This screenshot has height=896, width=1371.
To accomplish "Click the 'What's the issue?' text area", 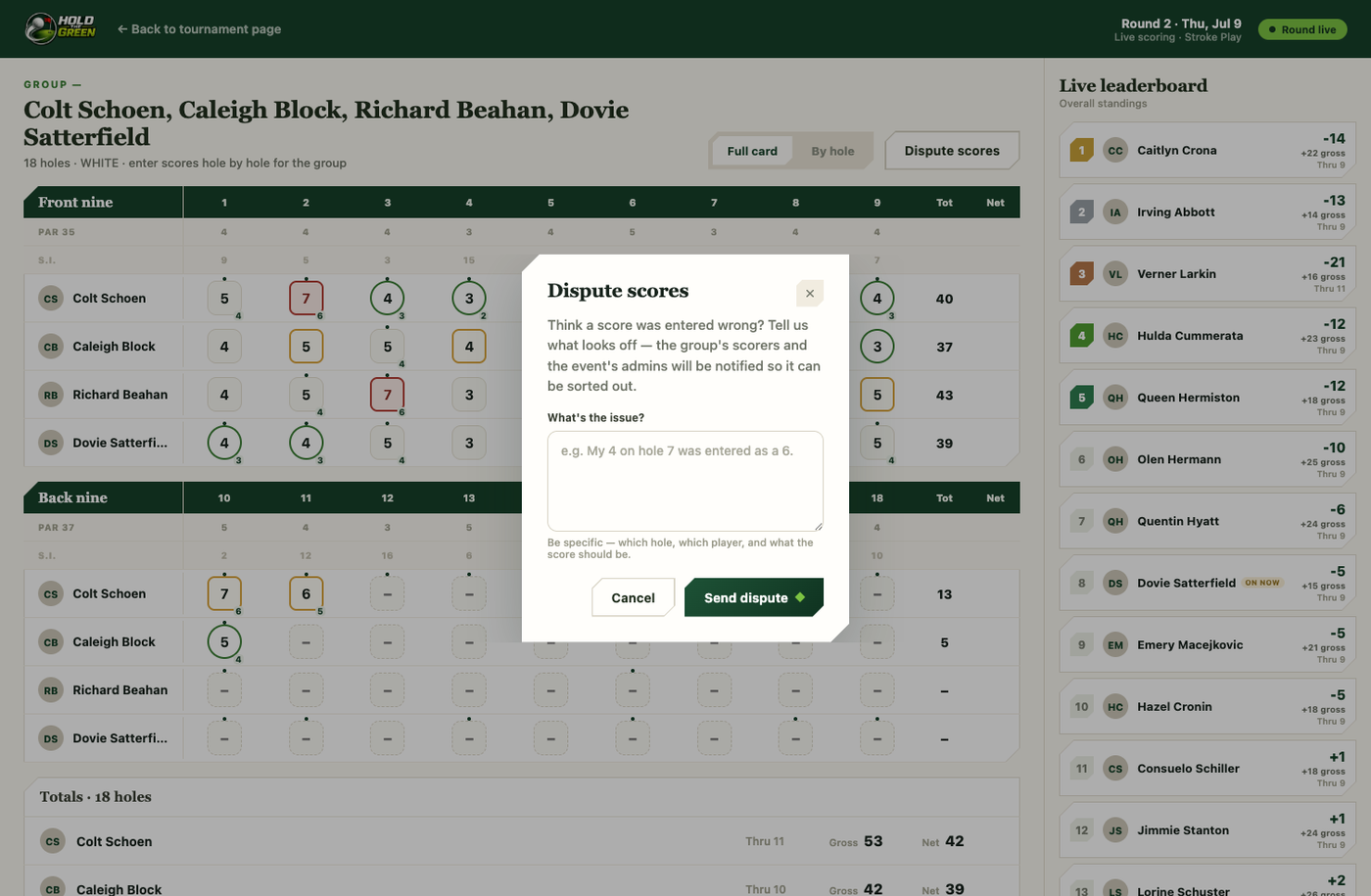I will (685, 481).
